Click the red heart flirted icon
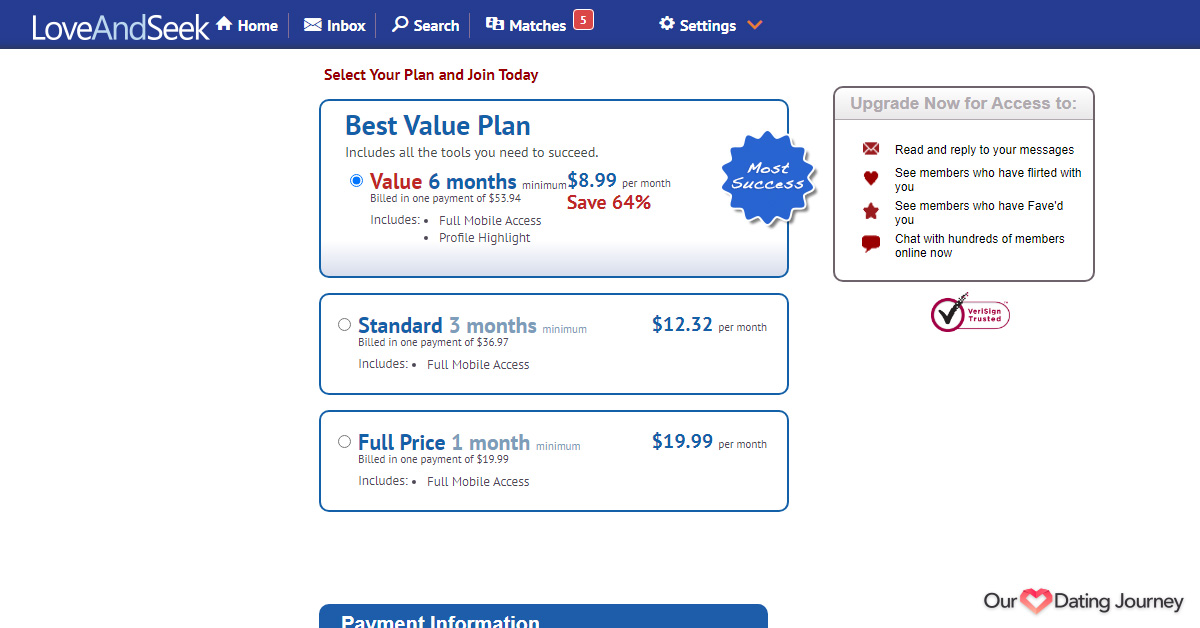The image size is (1200, 628). (x=871, y=178)
